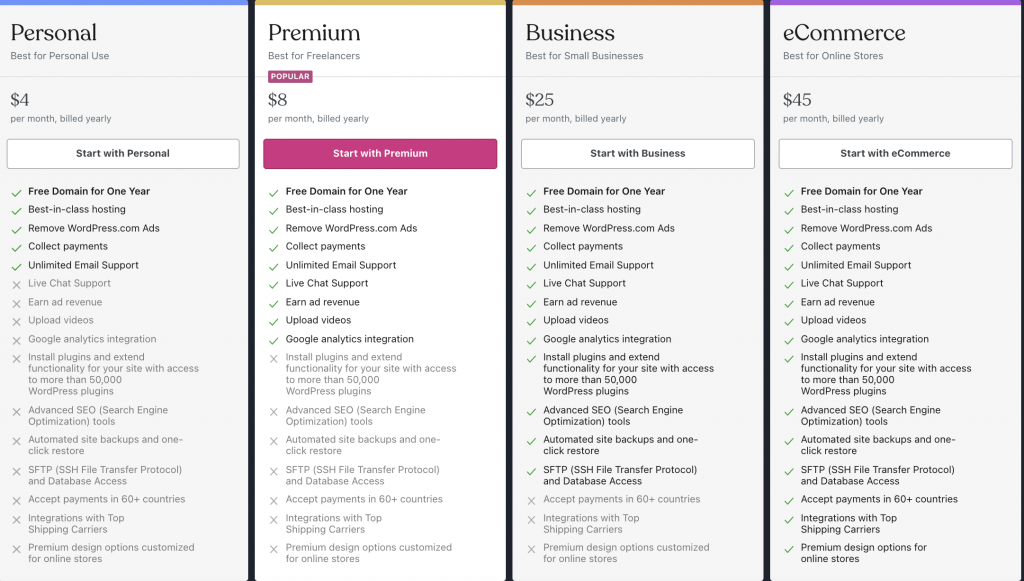Click the X icon next to Personal's Live Chat Support
Viewport: 1024px width, 581px height.
click(x=16, y=285)
